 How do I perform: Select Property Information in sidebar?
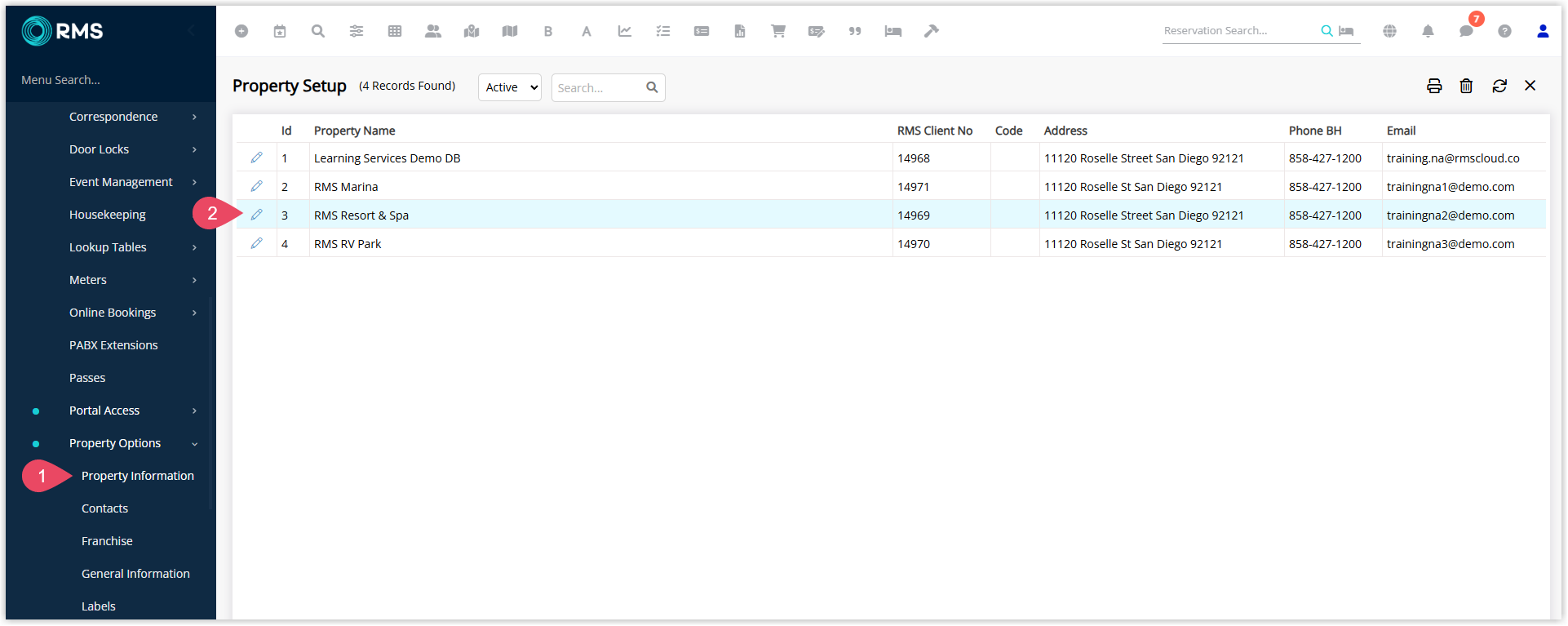tap(138, 476)
